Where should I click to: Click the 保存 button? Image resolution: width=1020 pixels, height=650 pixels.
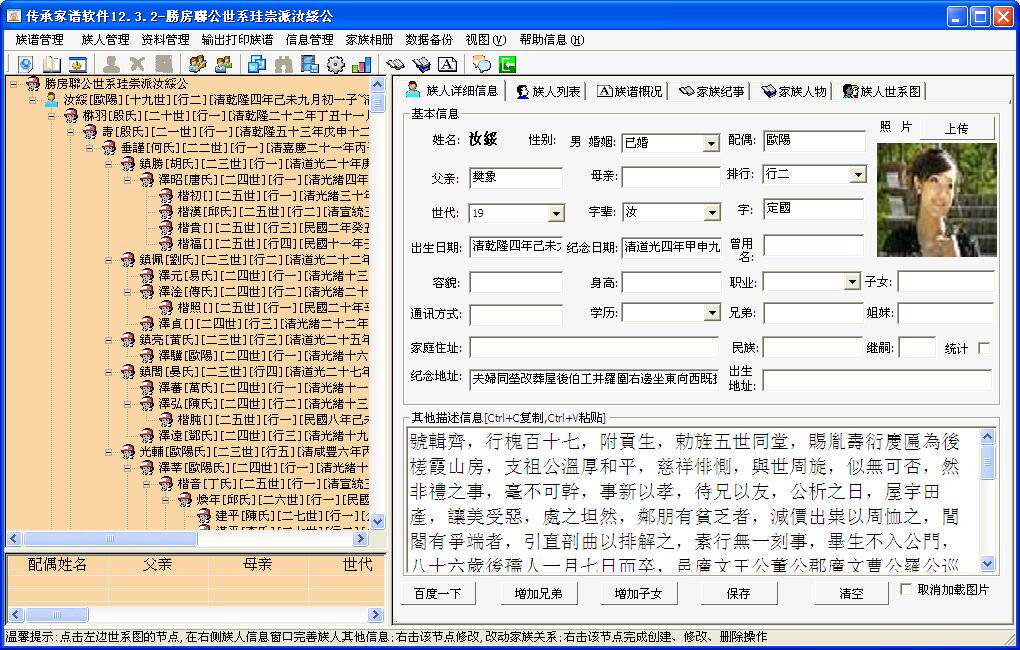[738, 593]
